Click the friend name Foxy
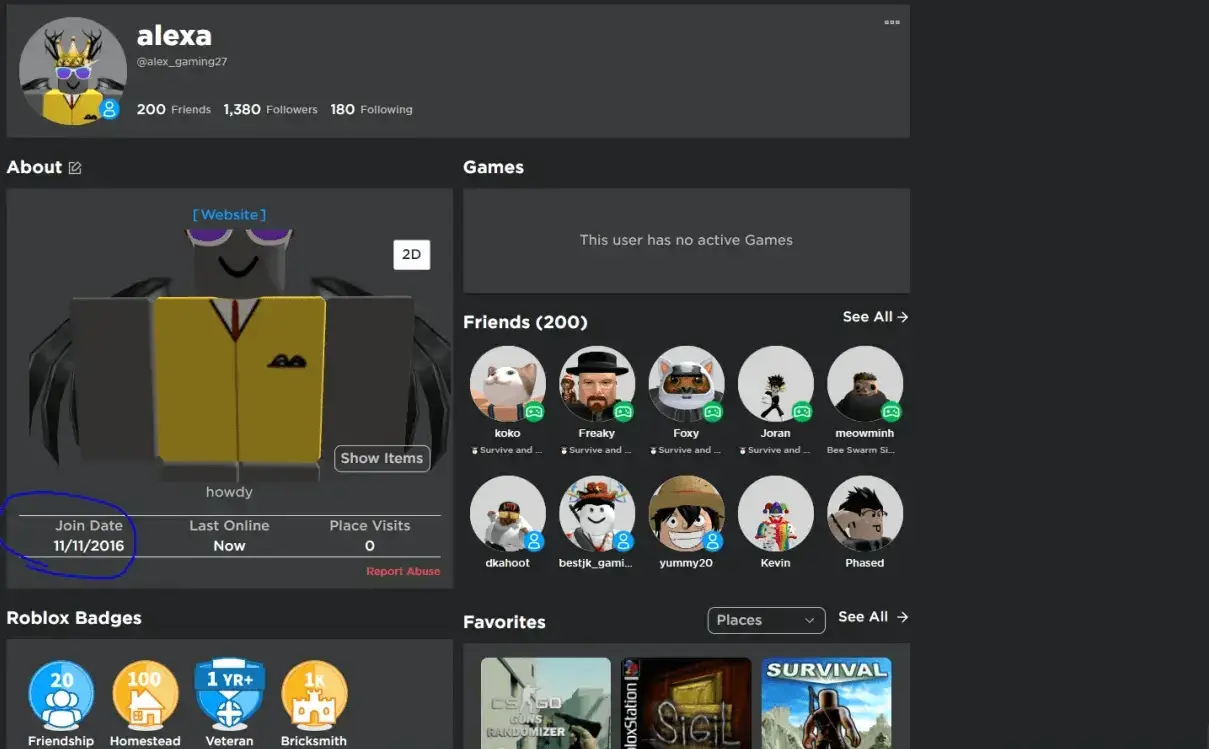The width and height of the screenshot is (1209, 749). tap(686, 434)
